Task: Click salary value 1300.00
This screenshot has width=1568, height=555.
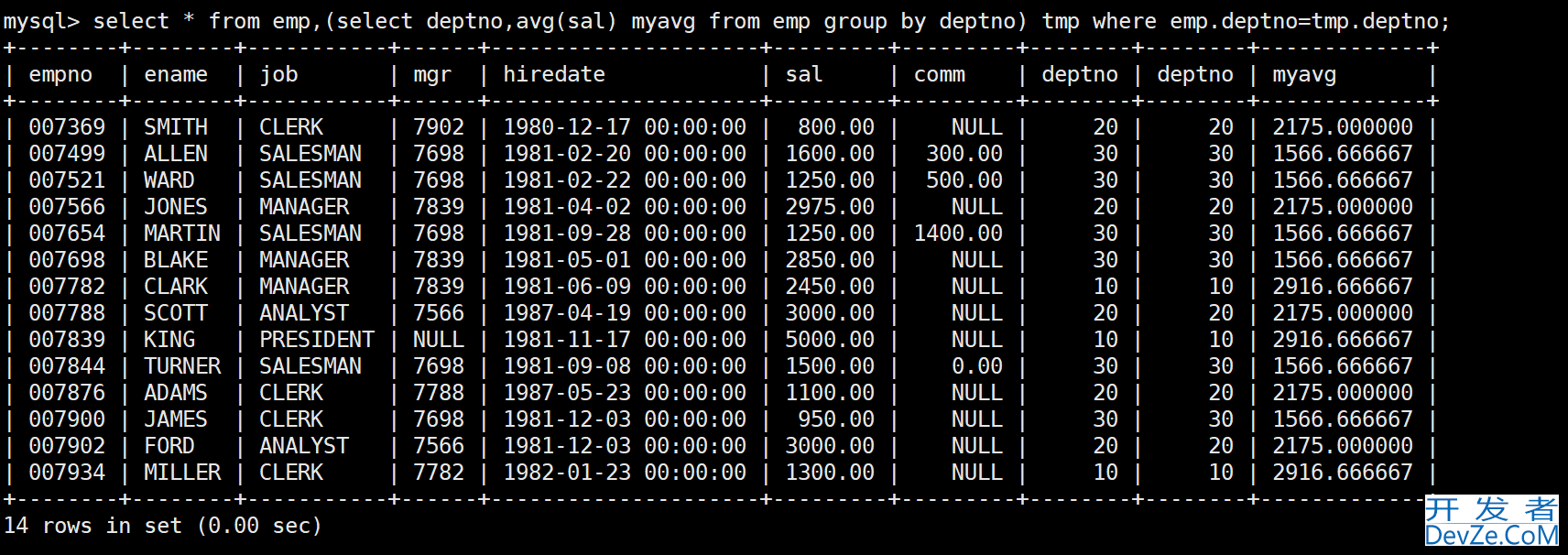Action: tap(830, 473)
